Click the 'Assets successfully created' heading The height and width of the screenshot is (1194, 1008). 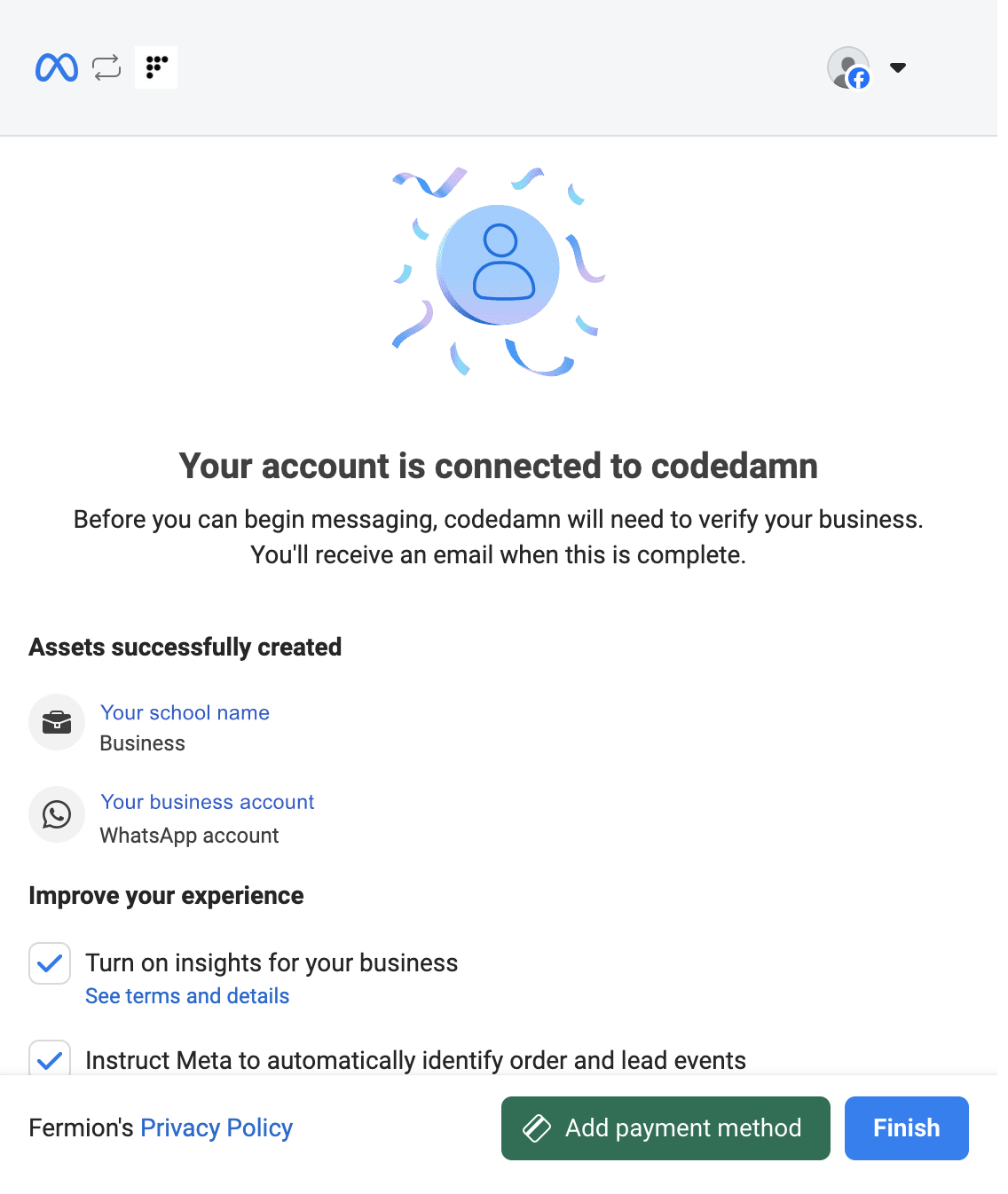(185, 647)
